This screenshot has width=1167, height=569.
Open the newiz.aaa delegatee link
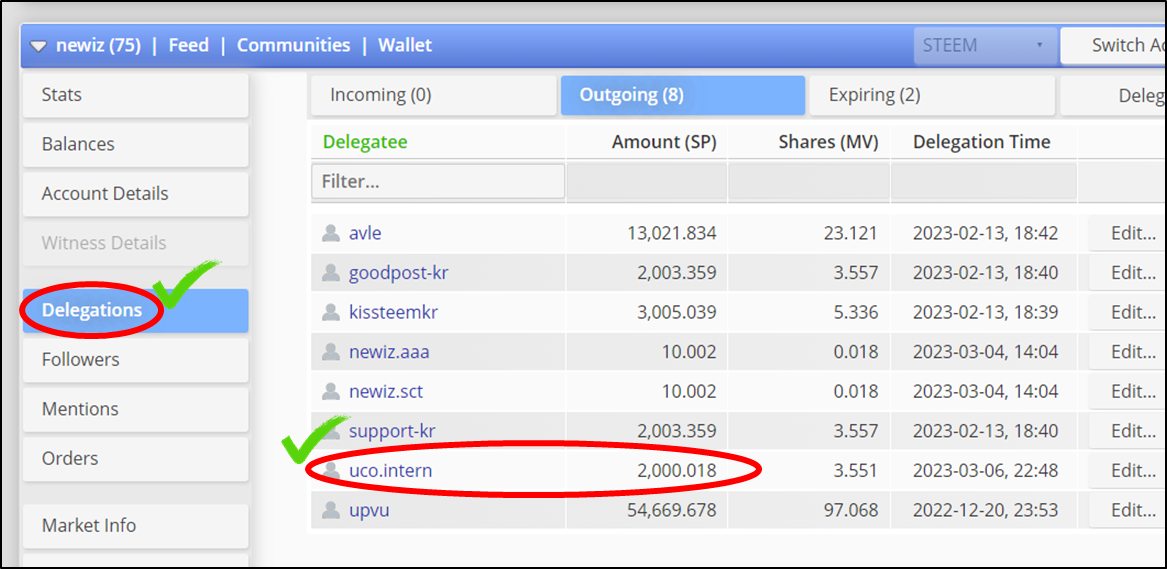[x=389, y=352]
